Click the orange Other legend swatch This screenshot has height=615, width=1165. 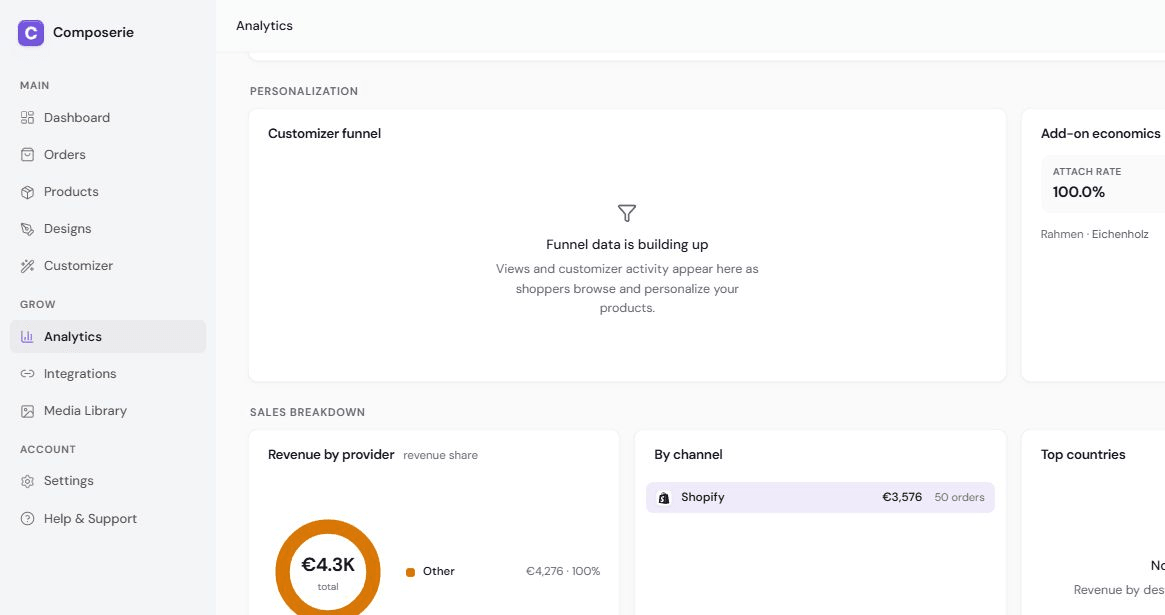click(410, 572)
